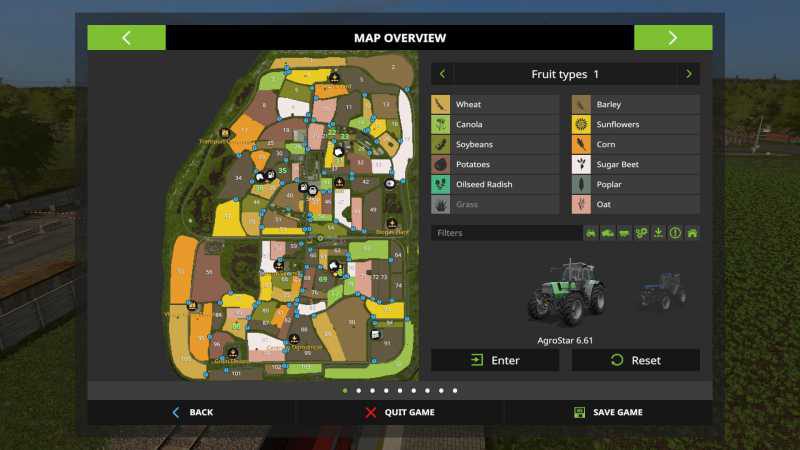Viewport: 800px width, 450px height.
Task: Click the Save Game floppy disk icon
Action: point(580,412)
